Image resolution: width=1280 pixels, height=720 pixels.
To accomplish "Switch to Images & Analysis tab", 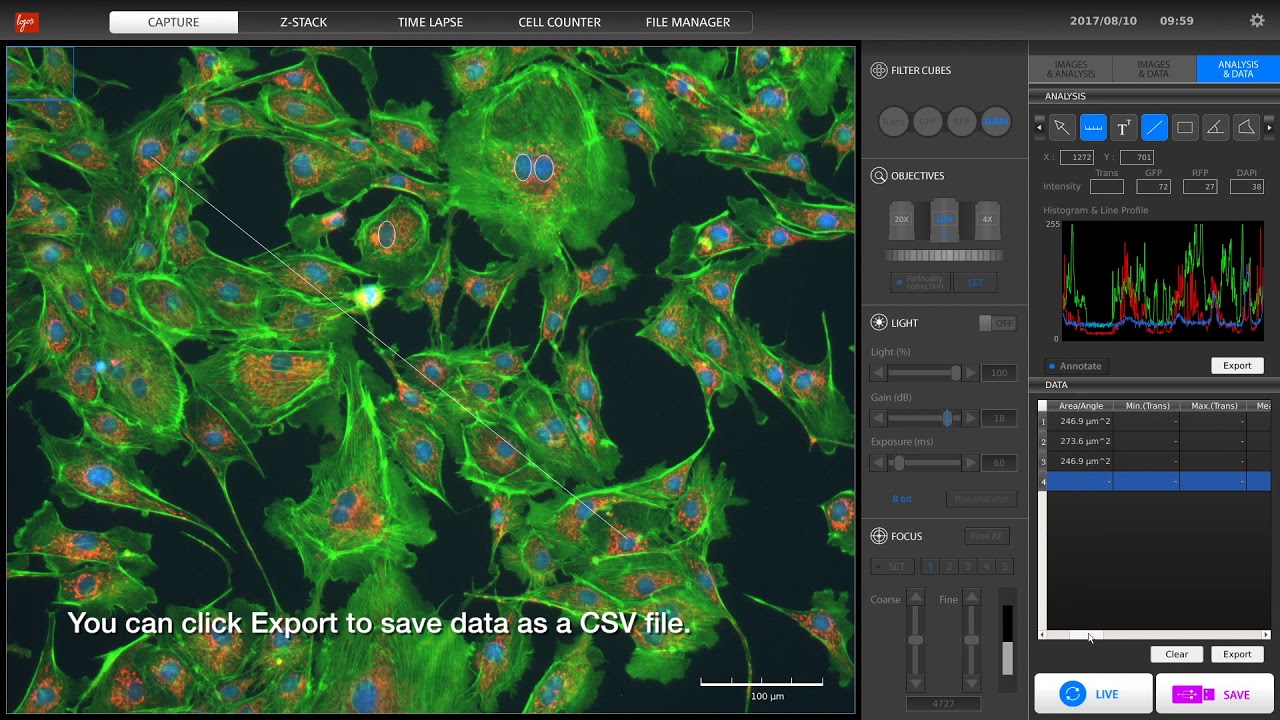I will (1071, 69).
